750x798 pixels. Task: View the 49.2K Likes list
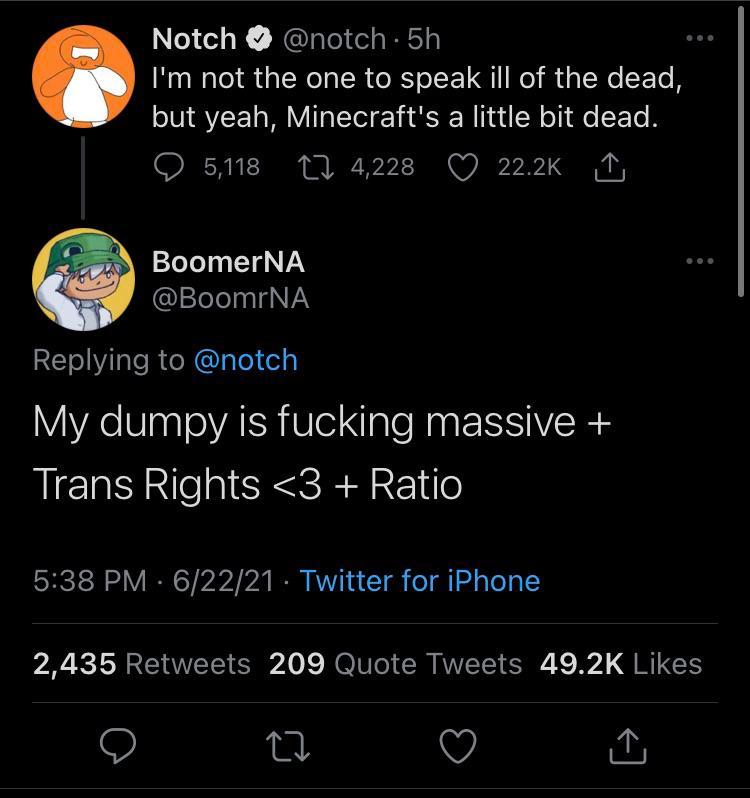pyautogui.click(x=621, y=664)
